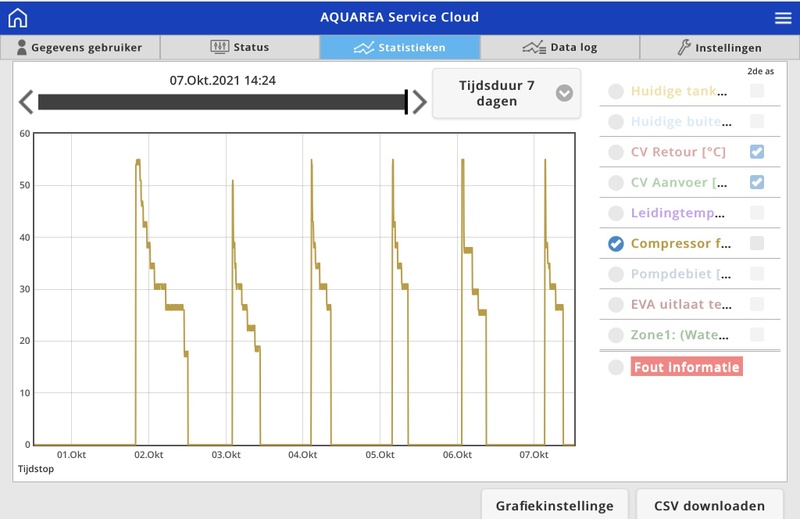The image size is (800, 519).
Task: Deselect the Compressor series radio button
Action: pos(615,243)
